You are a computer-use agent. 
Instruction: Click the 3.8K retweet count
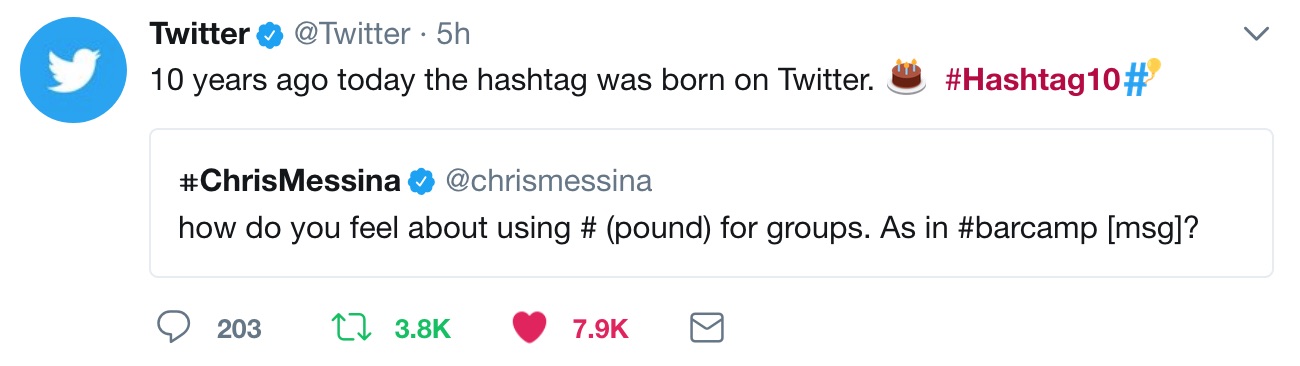423,328
